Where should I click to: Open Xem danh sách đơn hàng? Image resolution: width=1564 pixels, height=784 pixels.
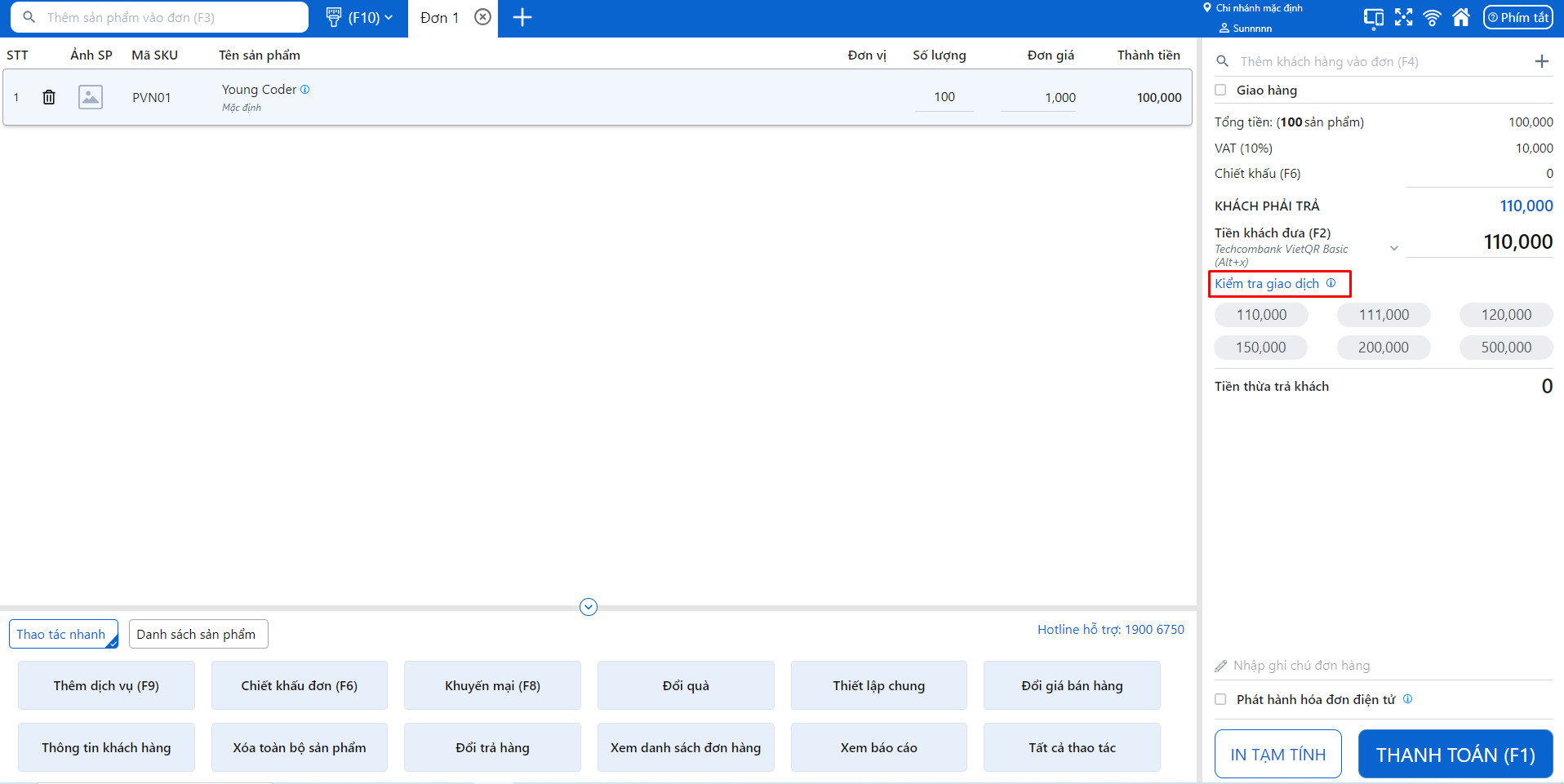click(x=686, y=747)
